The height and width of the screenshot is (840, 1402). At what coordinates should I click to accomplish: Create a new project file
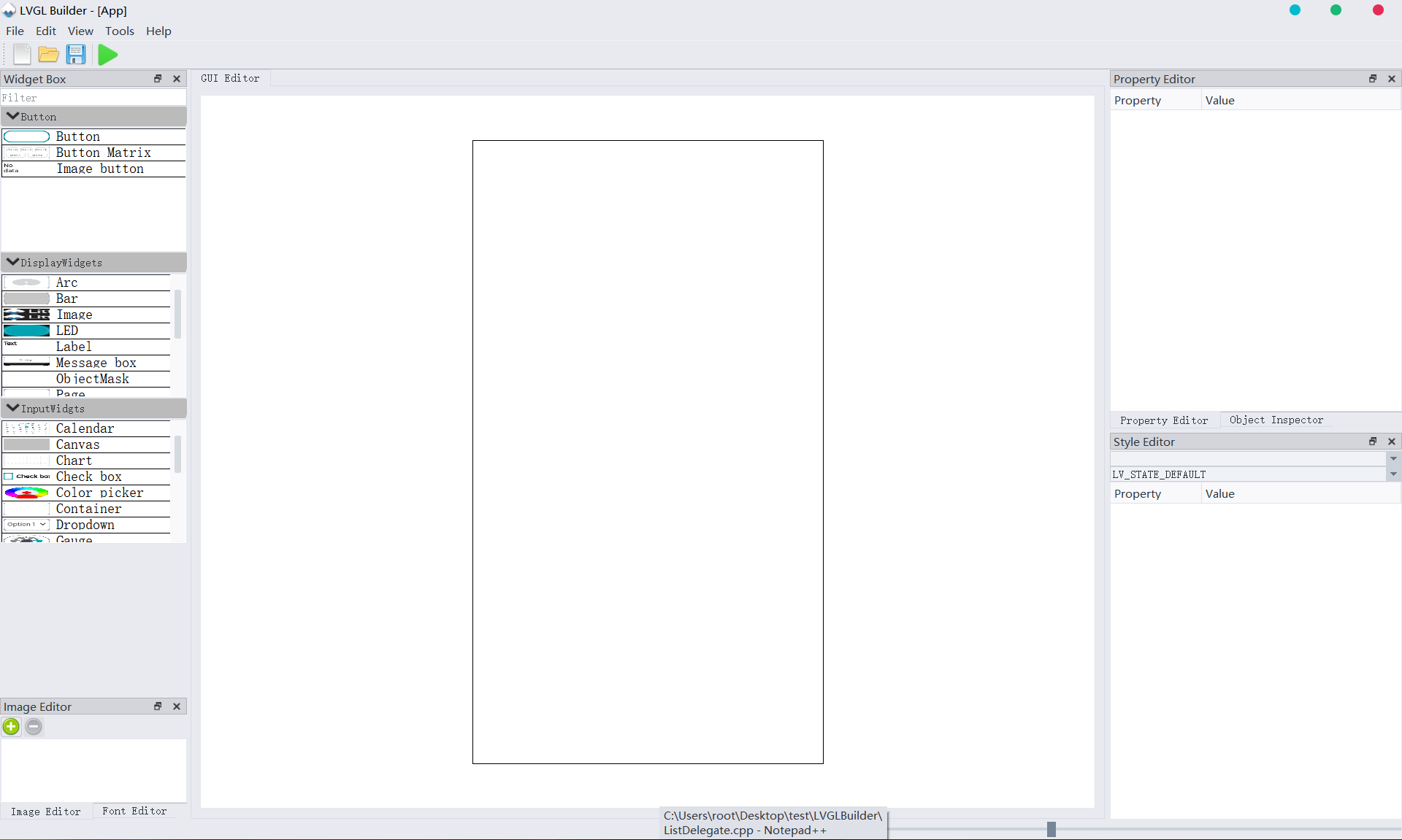click(21, 54)
